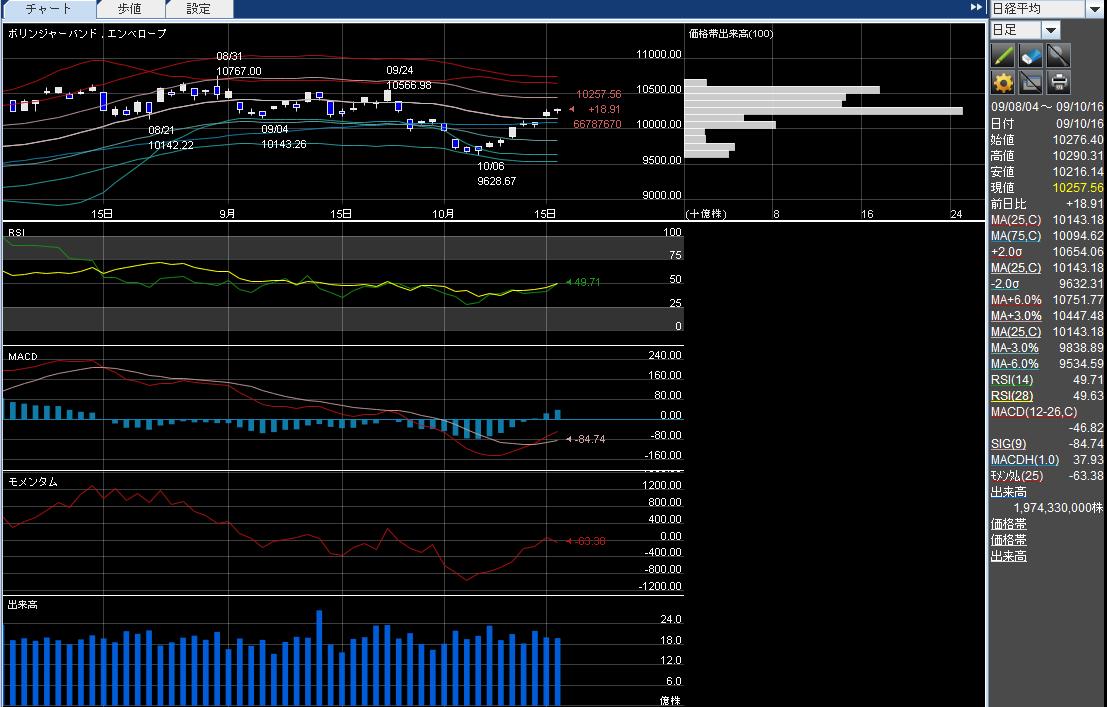Print the chart using the printer icon
Viewport: 1107px width, 707px height.
point(1058,82)
